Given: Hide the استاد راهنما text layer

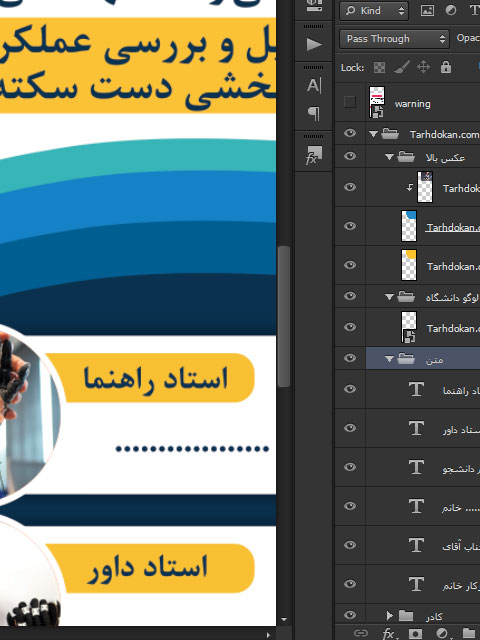Looking at the screenshot, I should point(350,389).
